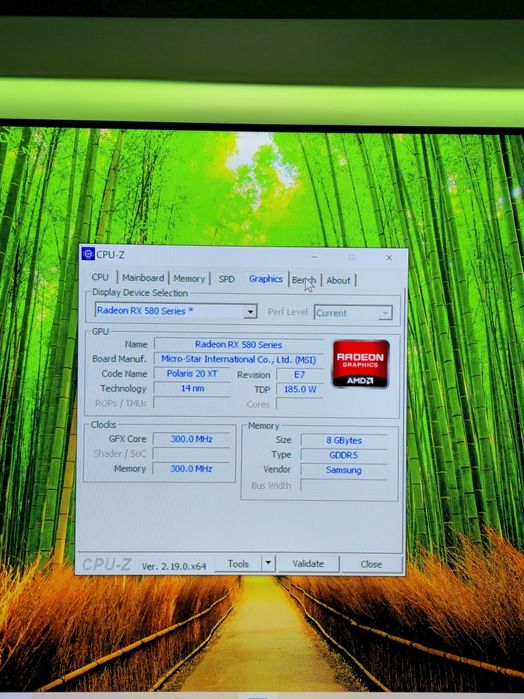Click the Samsung memory vendor value
Image resolution: width=524 pixels, height=699 pixels.
(344, 470)
